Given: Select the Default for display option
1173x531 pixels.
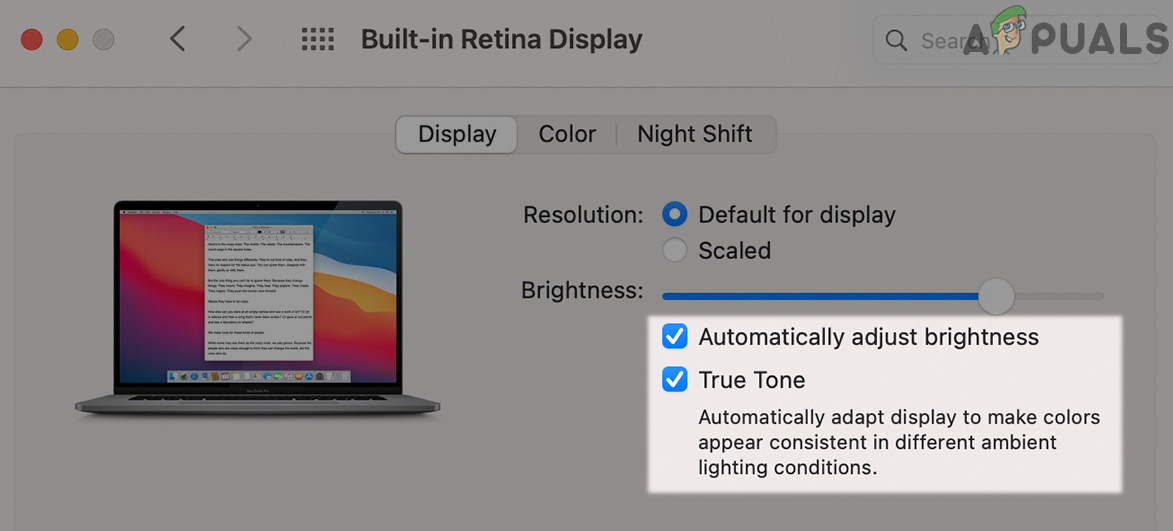Looking at the screenshot, I should click(x=675, y=214).
